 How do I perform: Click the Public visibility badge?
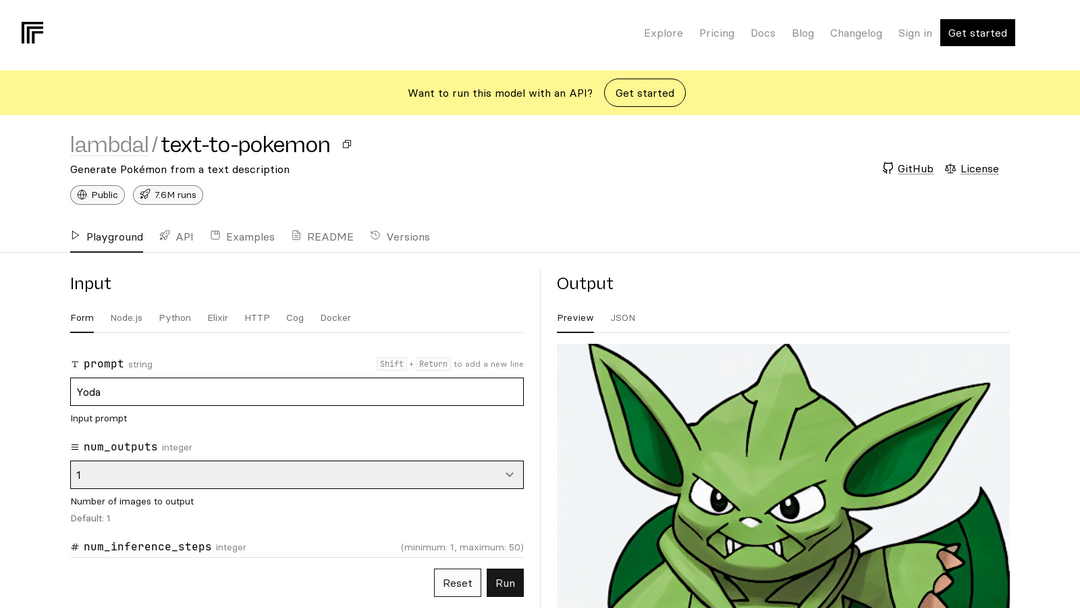point(97,195)
